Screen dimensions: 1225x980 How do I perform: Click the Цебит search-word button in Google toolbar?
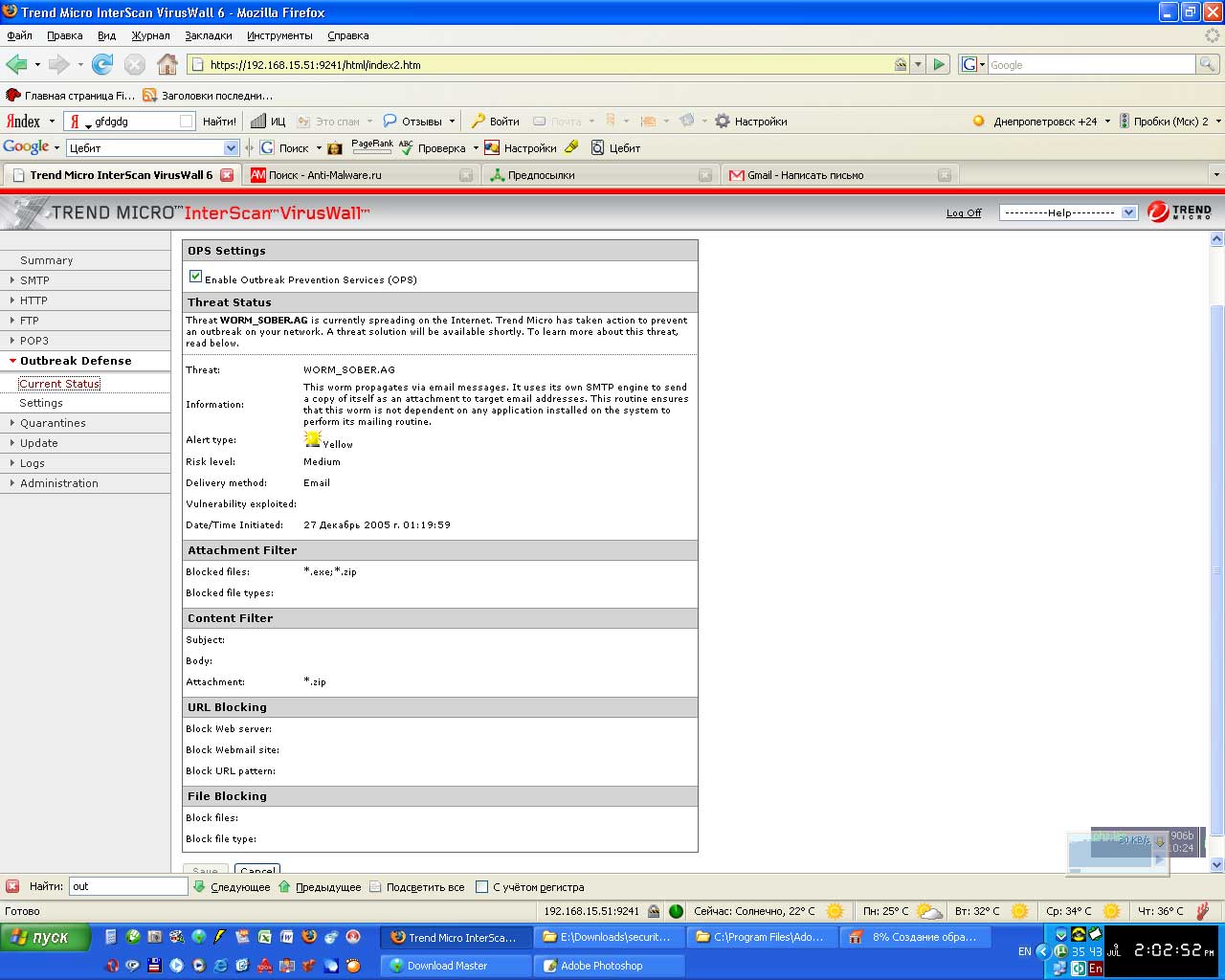click(615, 147)
